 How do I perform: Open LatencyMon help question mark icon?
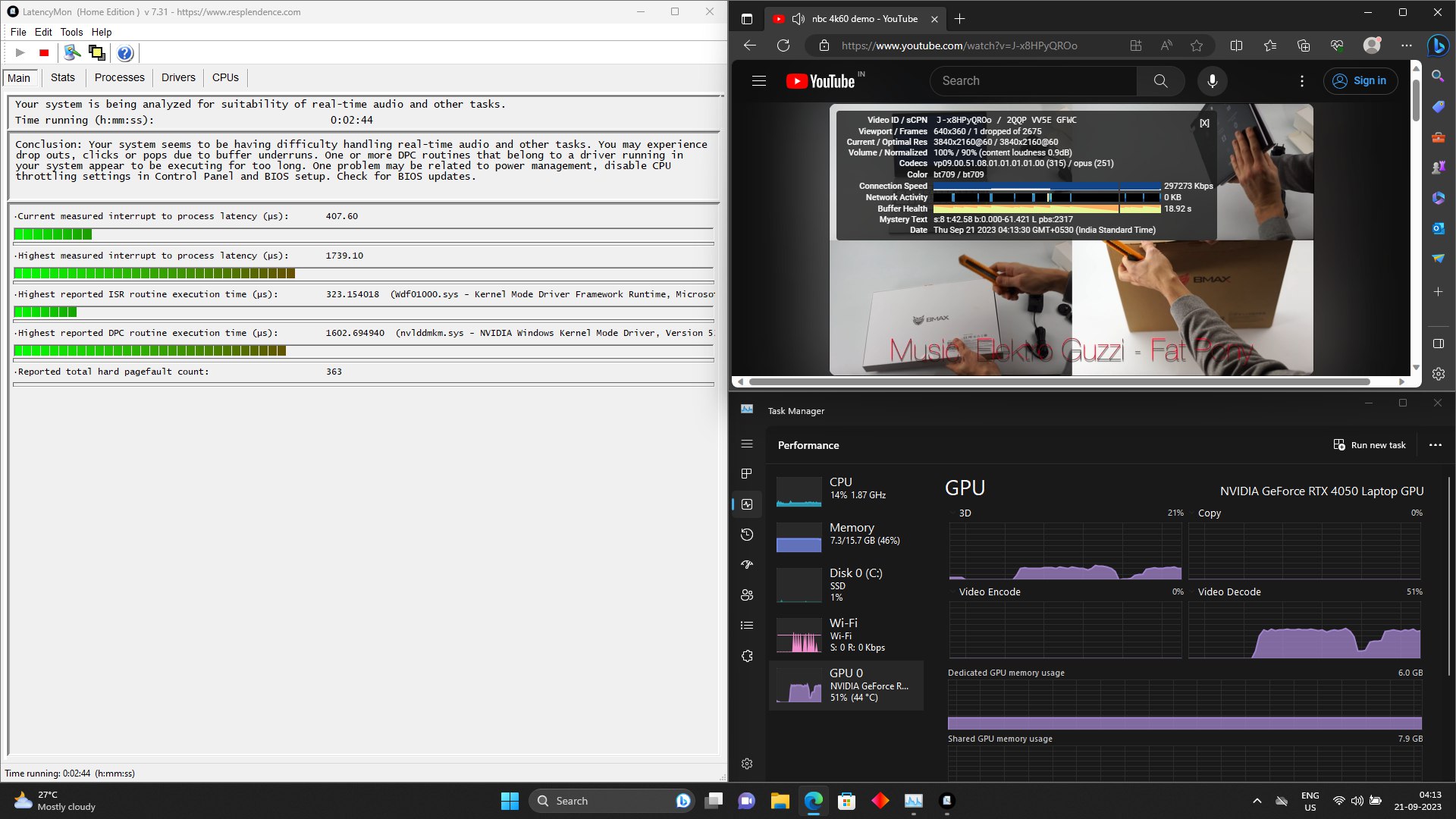tap(125, 53)
